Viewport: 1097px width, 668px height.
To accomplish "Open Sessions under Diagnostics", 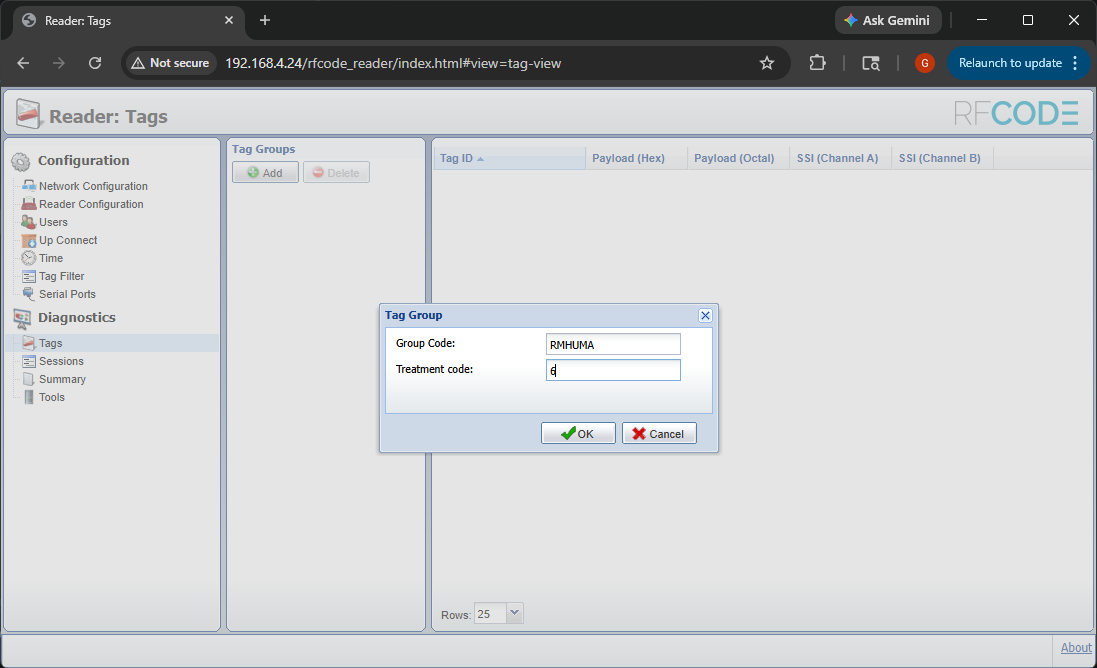I will [61, 361].
